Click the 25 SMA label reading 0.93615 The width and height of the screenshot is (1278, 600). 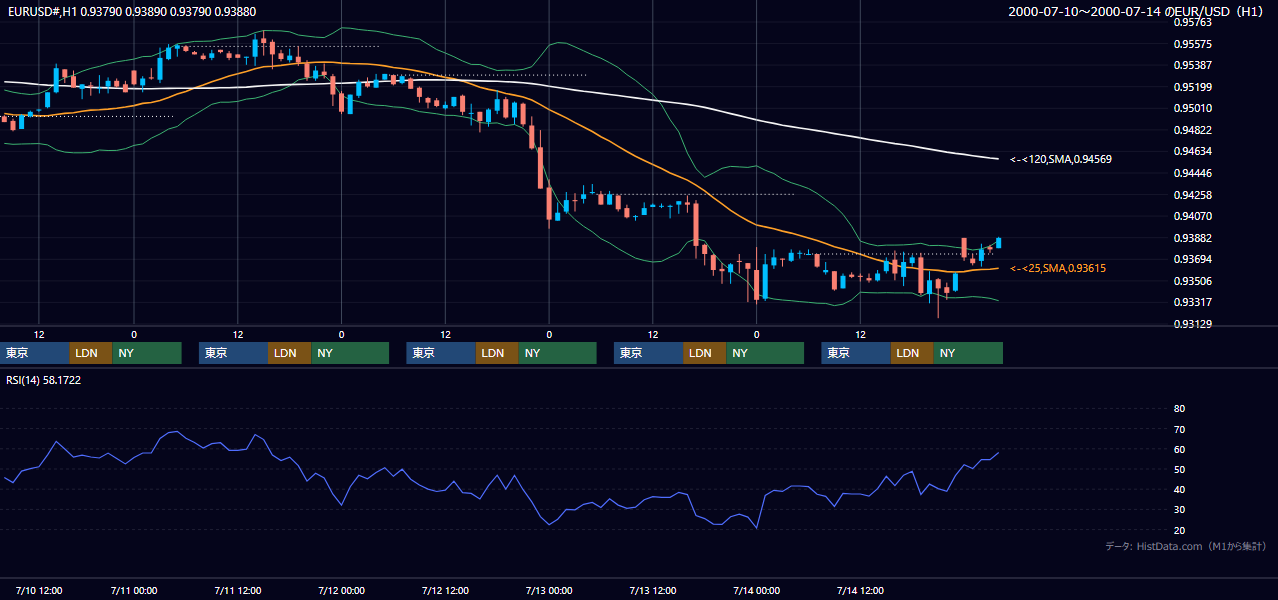1057,268
